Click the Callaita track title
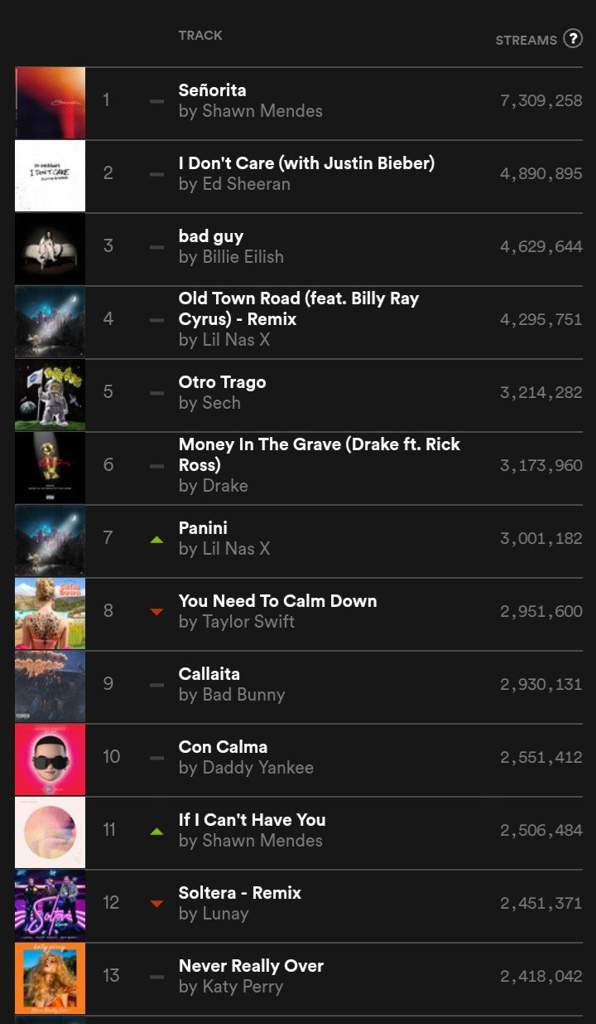Viewport: 596px width, 1024px height. (209, 673)
